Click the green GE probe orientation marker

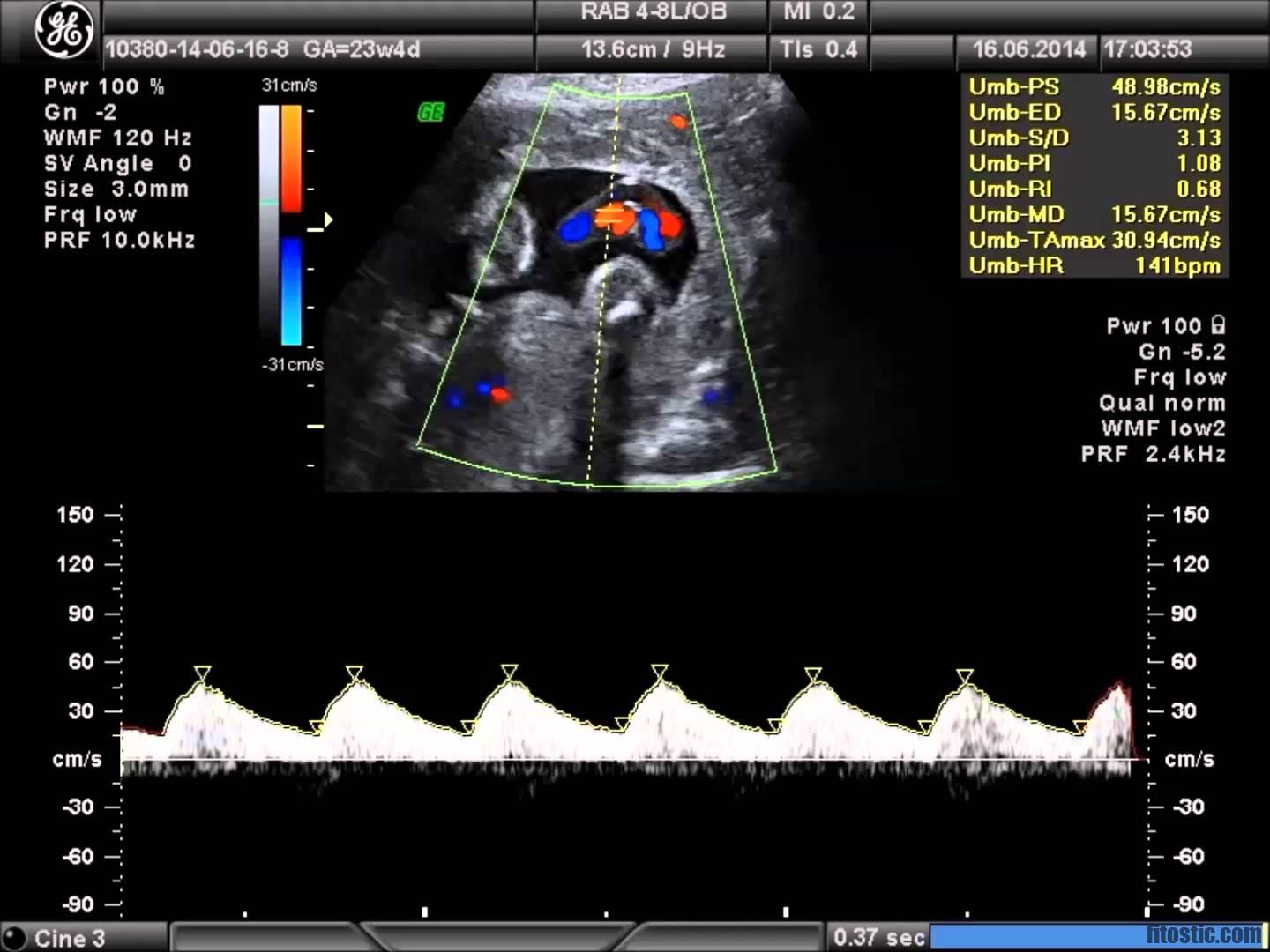(430, 113)
